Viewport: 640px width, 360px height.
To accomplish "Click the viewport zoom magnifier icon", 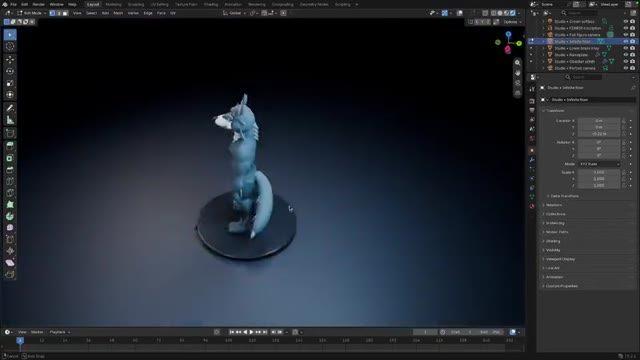I will click(x=518, y=62).
